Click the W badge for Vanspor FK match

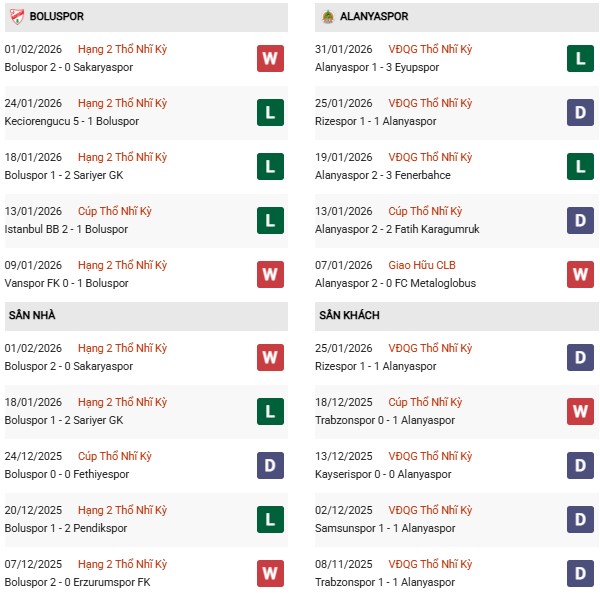(x=270, y=274)
